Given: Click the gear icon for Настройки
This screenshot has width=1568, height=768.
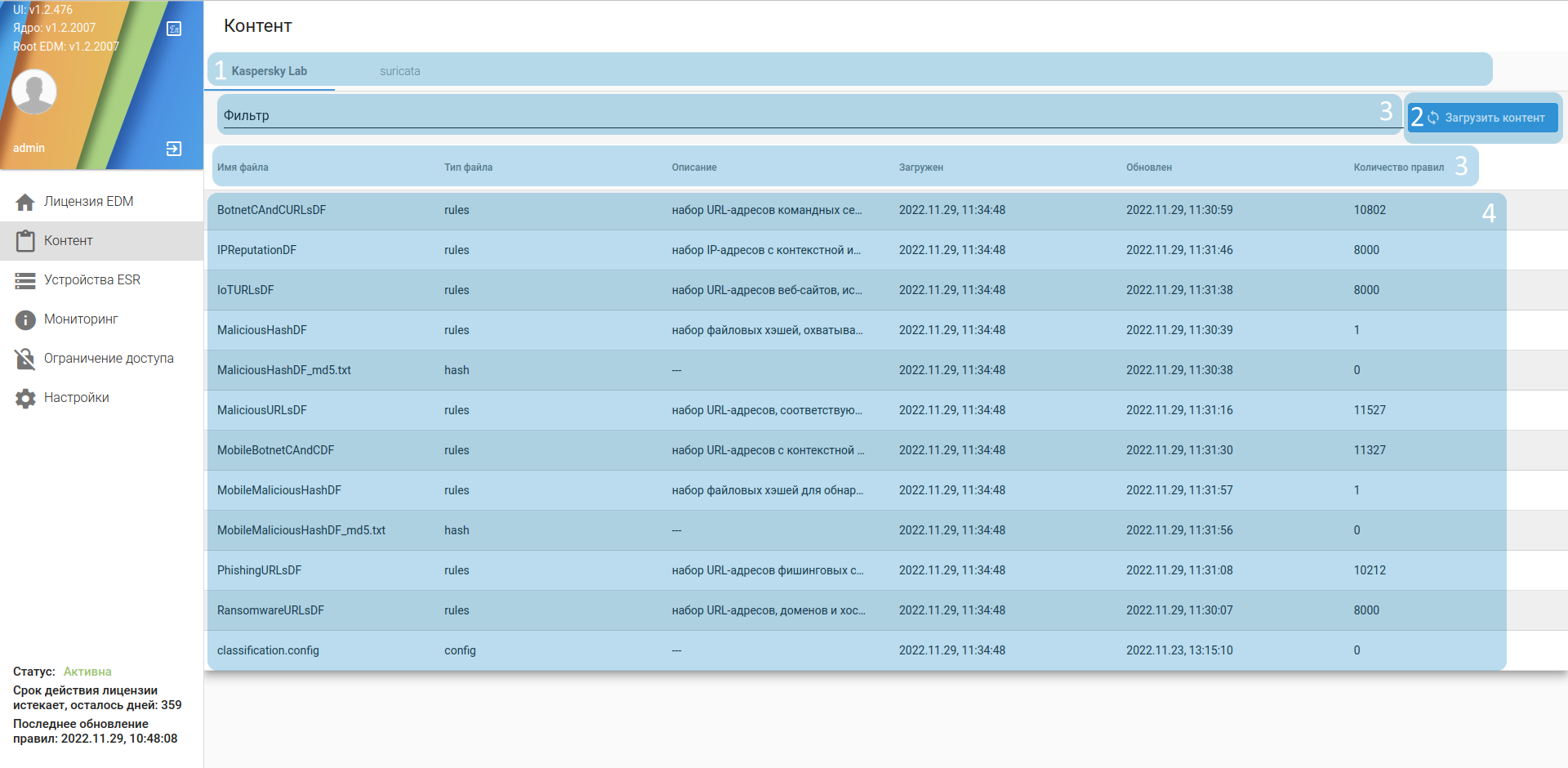Looking at the screenshot, I should coord(25,398).
